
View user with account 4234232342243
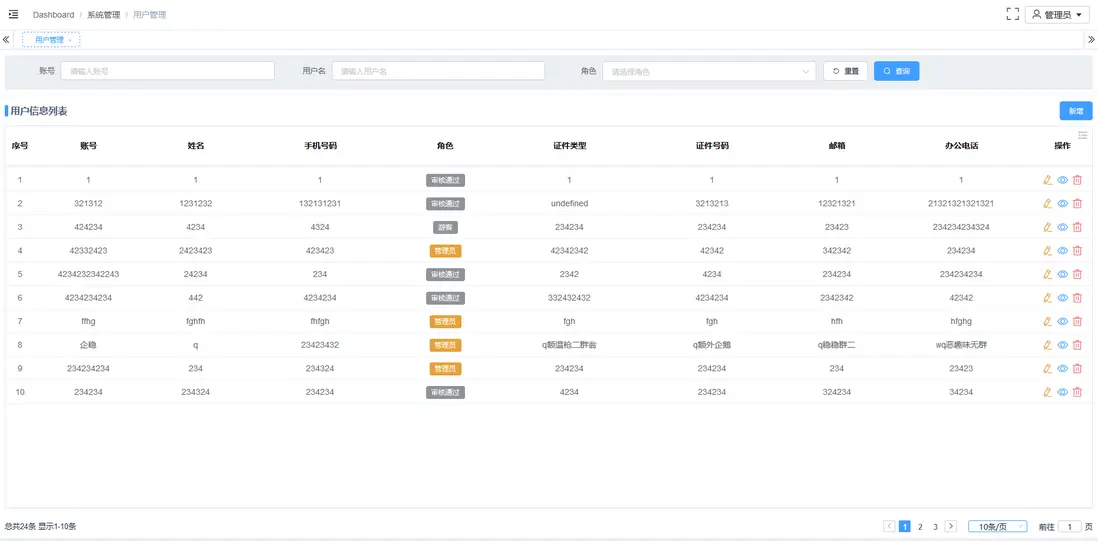point(1062,274)
